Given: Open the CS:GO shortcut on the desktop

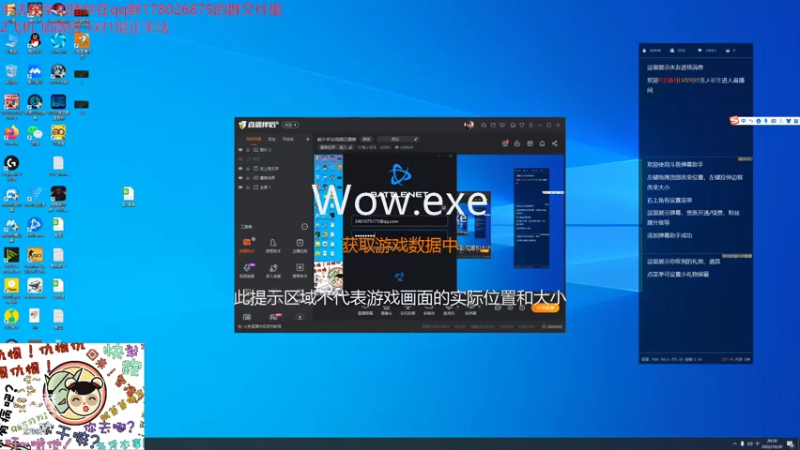Looking at the screenshot, I should tap(35, 258).
